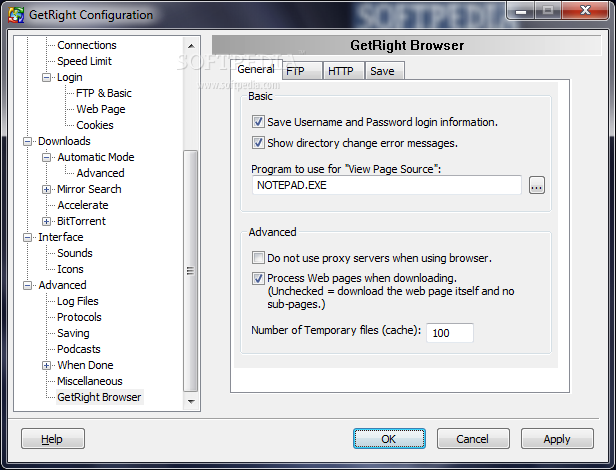This screenshot has height=470, width=616.
Task: Close the GetRight Configuration window
Action: (585, 10)
